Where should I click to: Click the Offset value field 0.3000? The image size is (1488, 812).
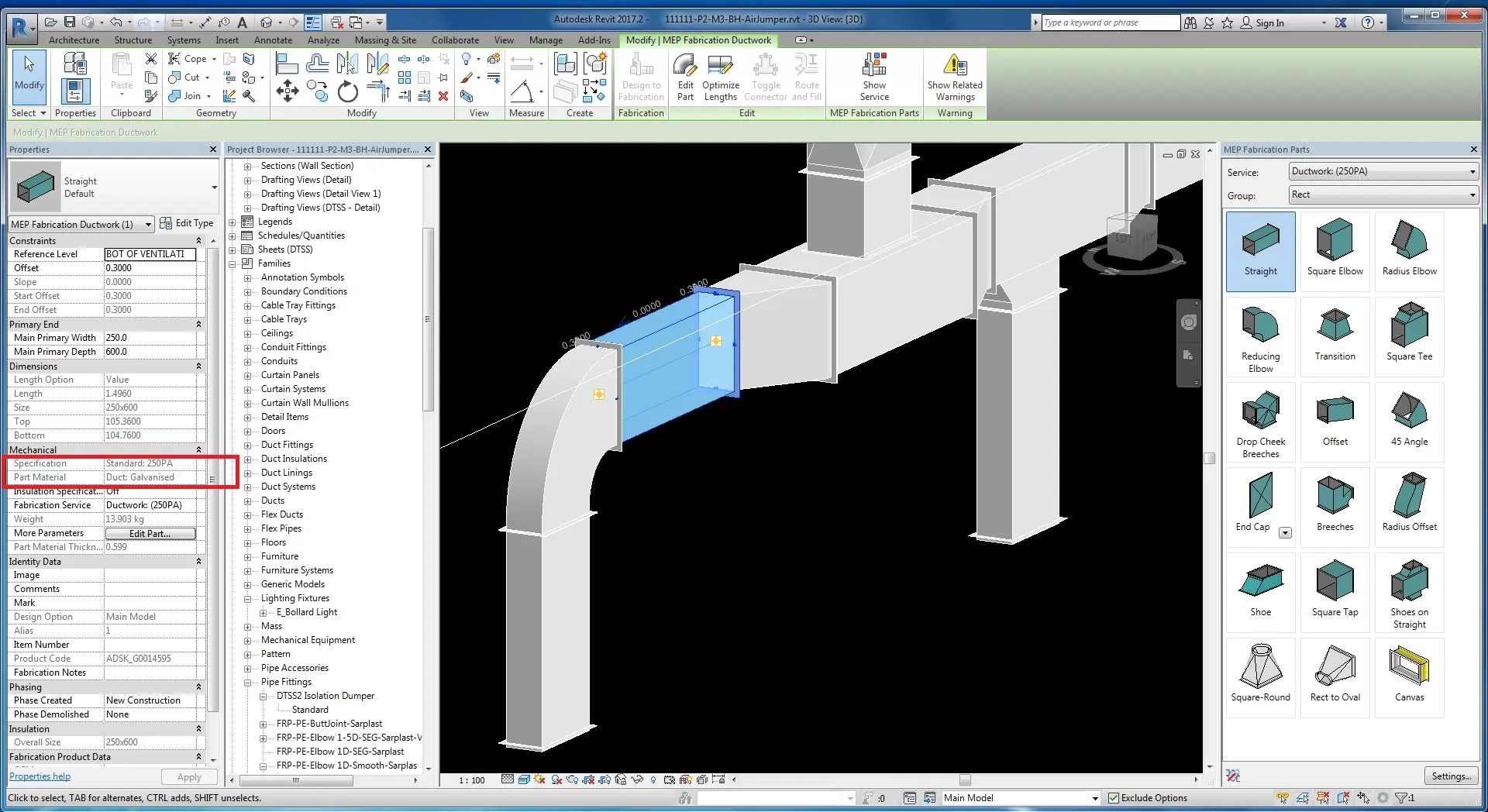click(150, 268)
